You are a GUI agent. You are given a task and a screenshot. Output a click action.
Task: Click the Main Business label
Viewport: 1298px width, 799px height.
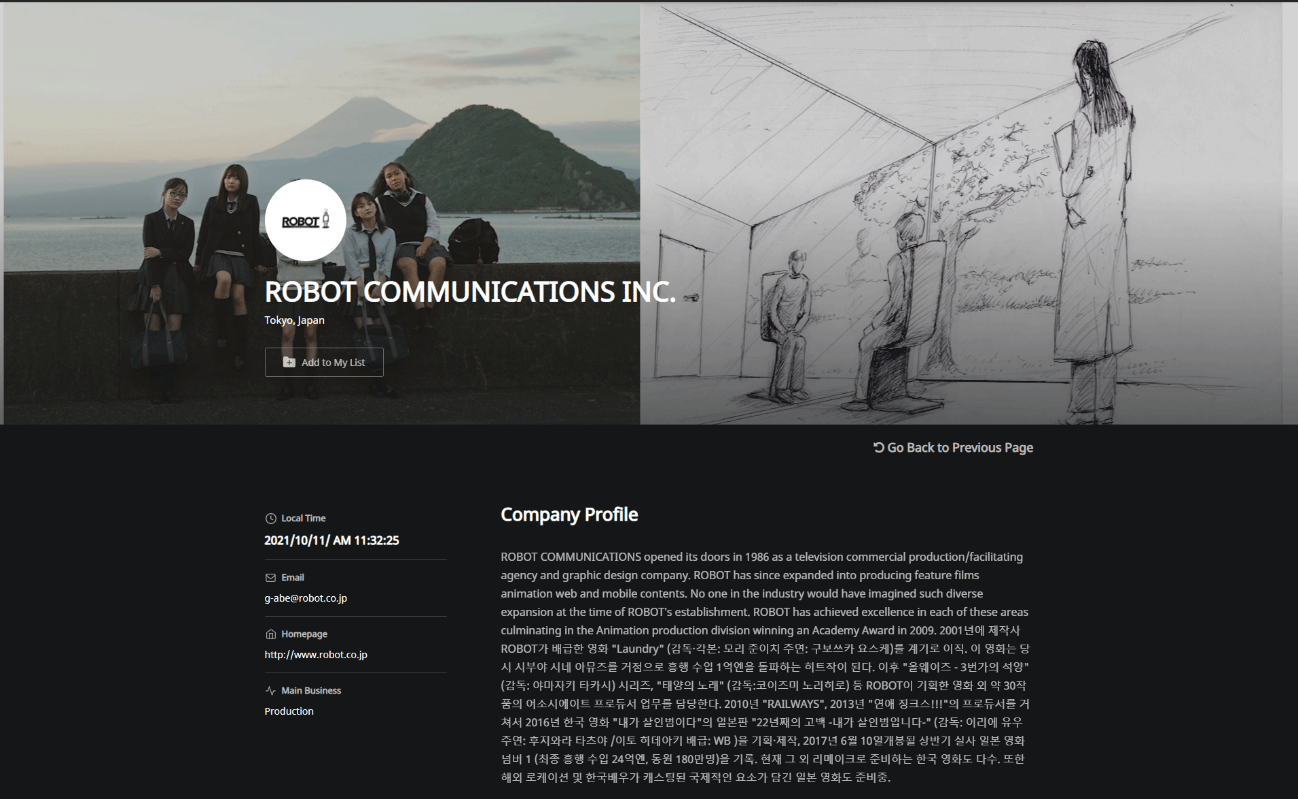(311, 690)
